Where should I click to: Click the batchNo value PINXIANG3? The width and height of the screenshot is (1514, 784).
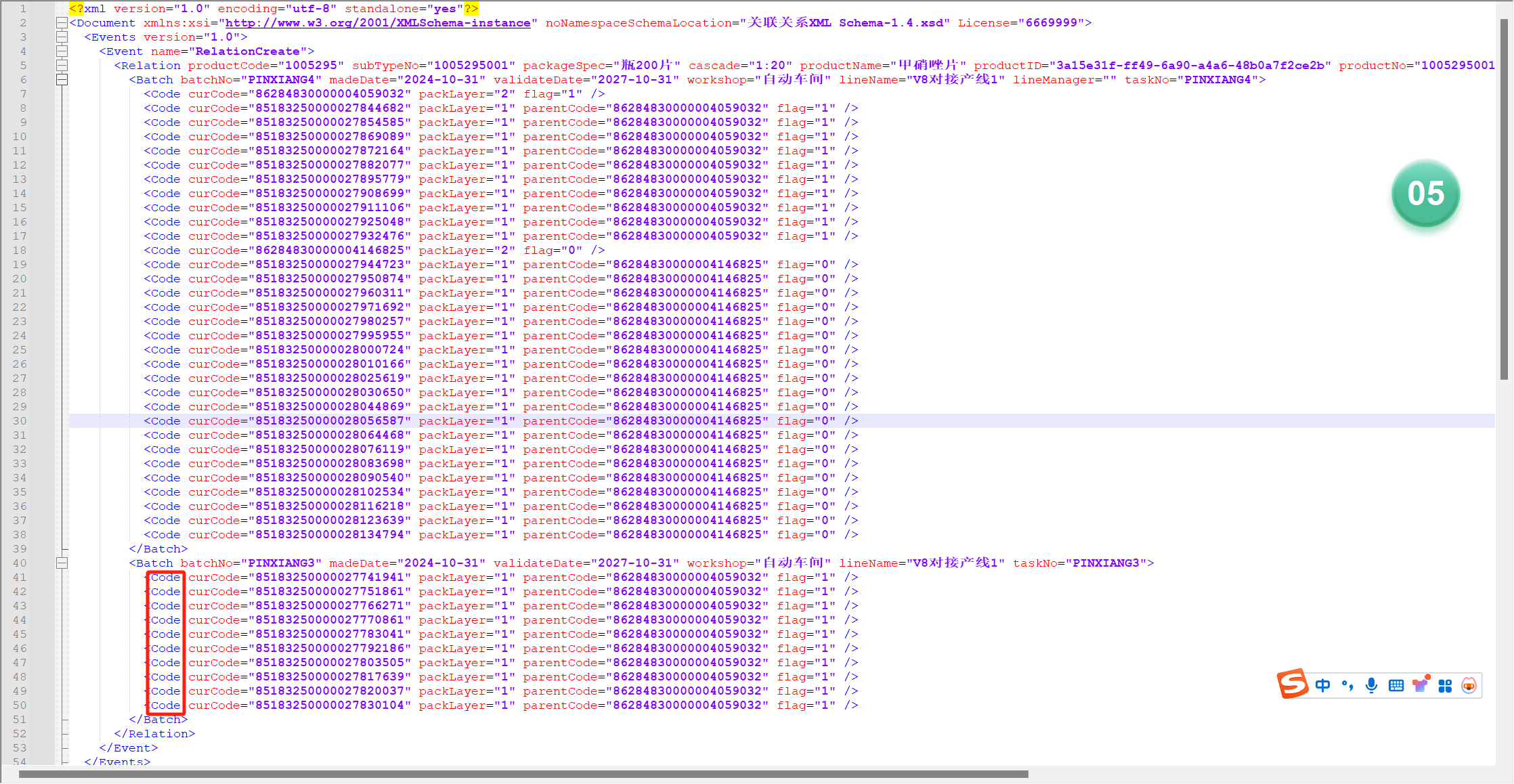pos(281,563)
